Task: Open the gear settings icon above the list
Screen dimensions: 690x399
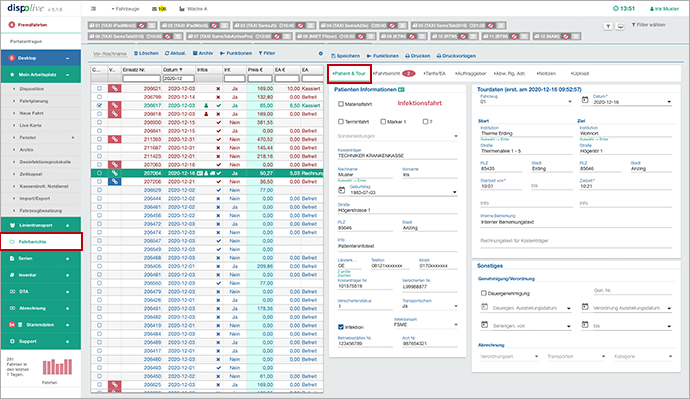Action: (x=321, y=53)
